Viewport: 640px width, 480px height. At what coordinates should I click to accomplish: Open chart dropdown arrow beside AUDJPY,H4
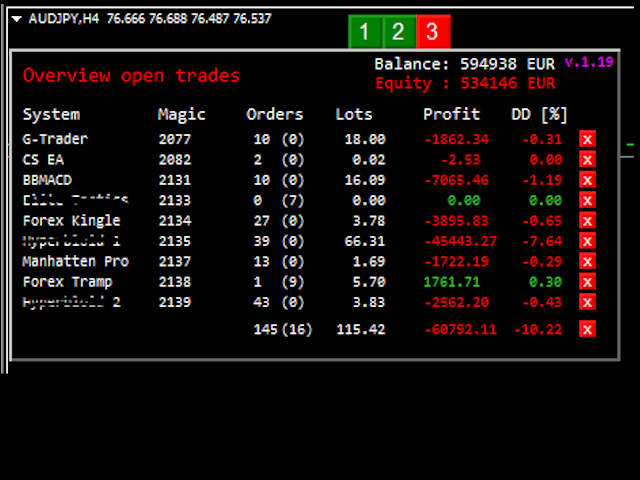(17, 18)
